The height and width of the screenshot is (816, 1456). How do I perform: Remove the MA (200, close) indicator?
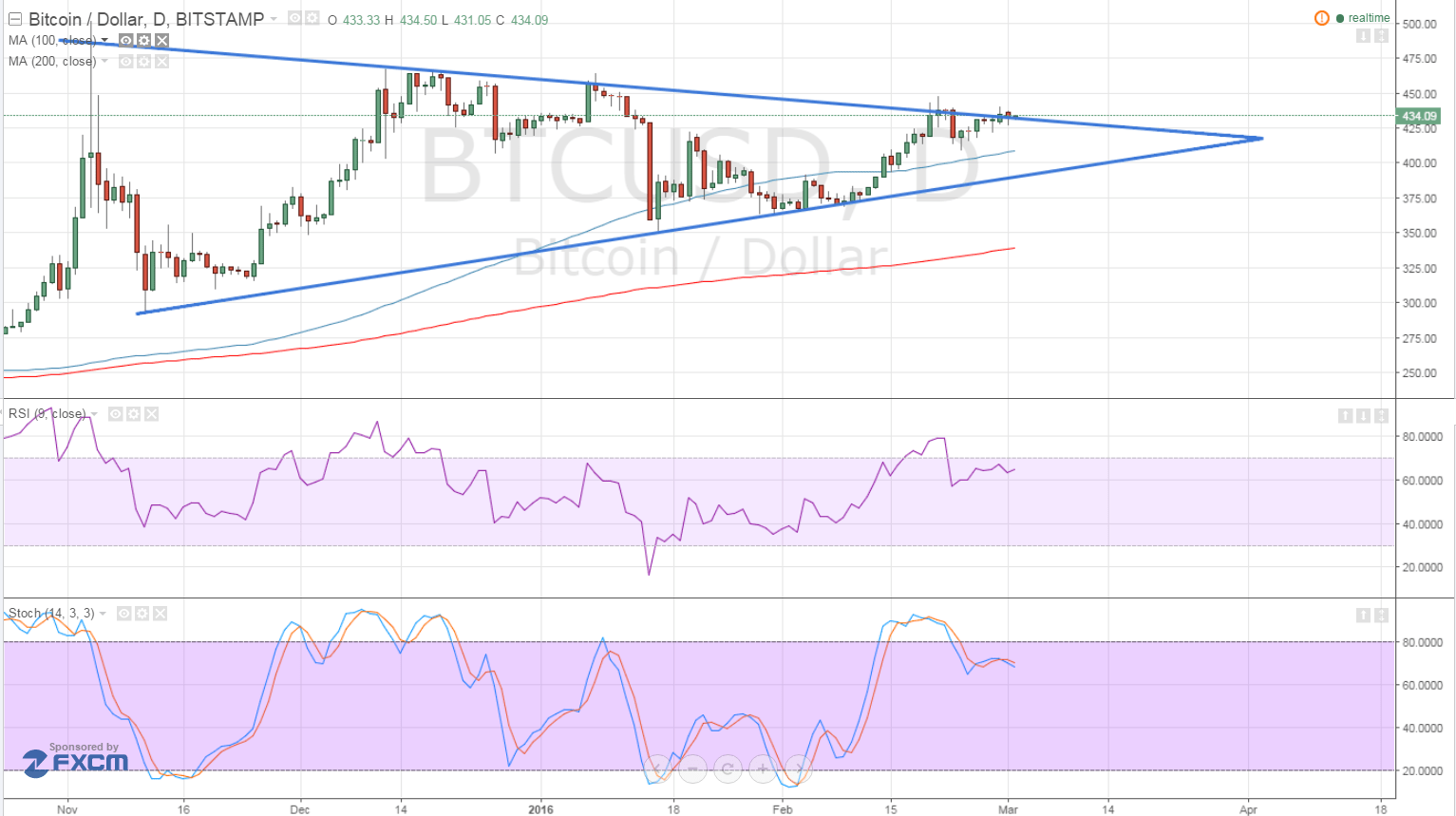[161, 61]
